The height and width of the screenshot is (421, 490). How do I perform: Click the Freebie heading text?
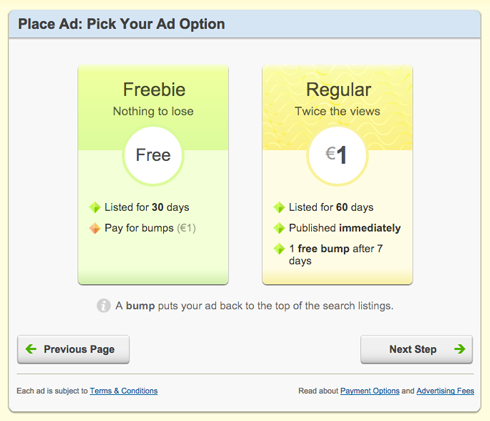(x=154, y=90)
